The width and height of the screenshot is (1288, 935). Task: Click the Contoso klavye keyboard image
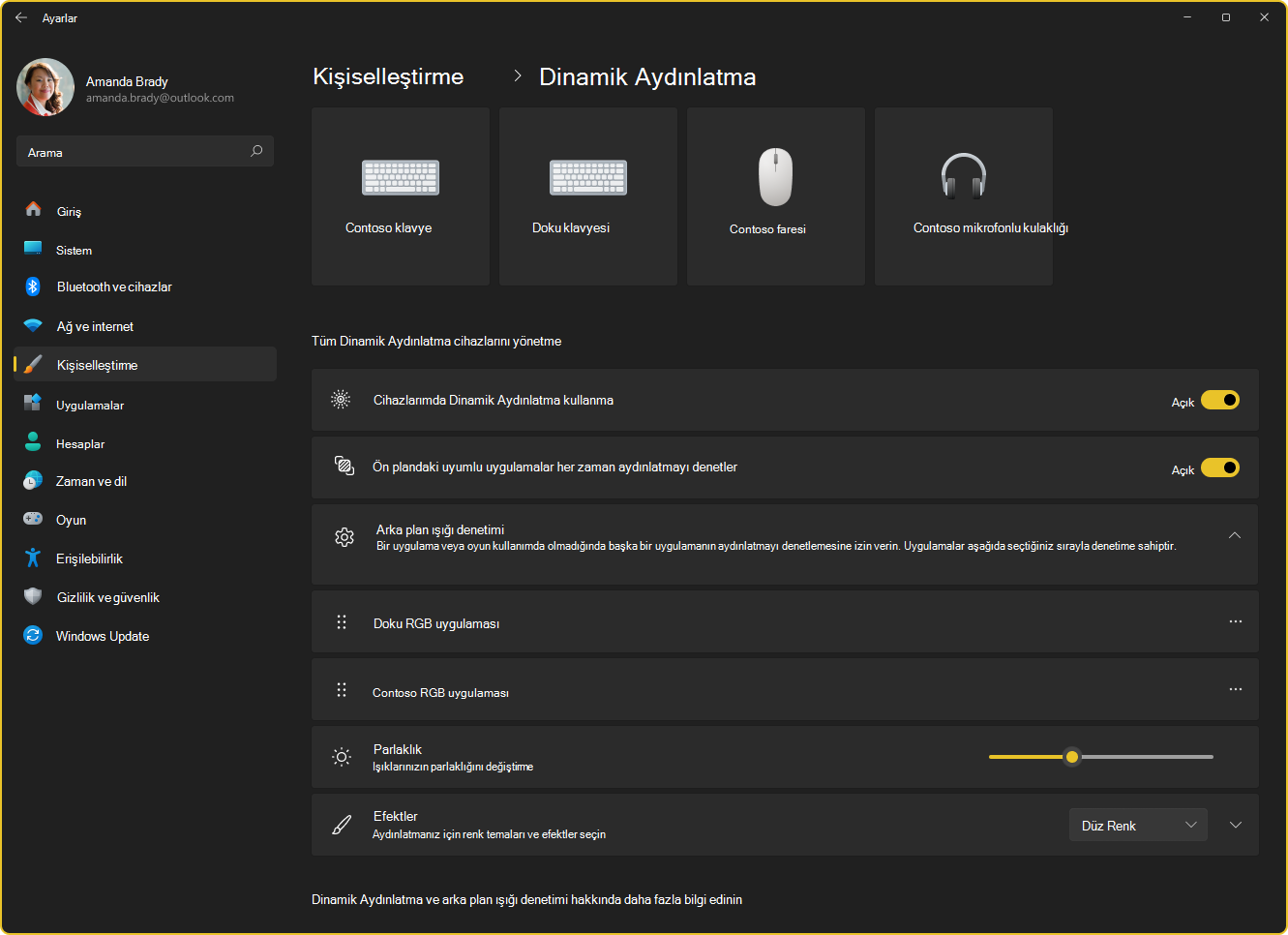pos(401,177)
